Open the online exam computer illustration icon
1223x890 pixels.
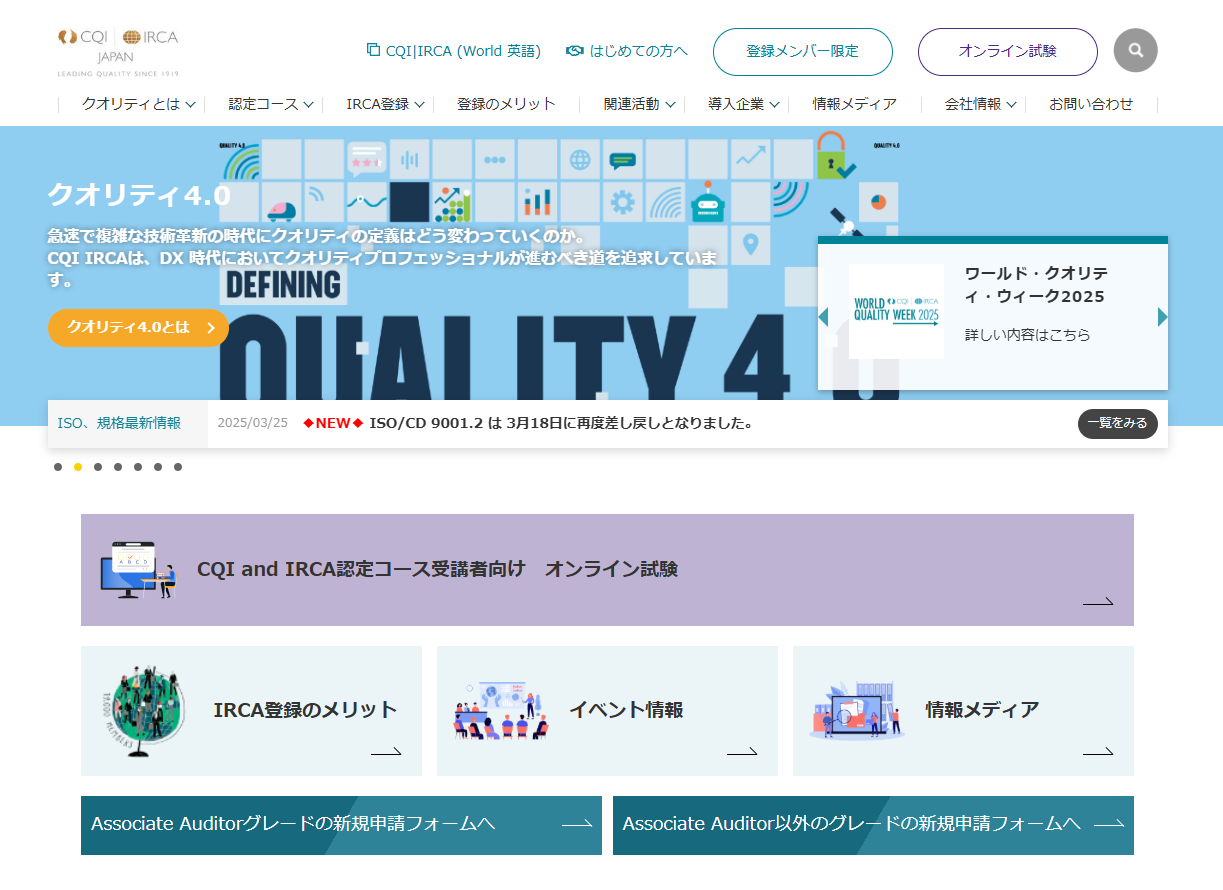(138, 570)
